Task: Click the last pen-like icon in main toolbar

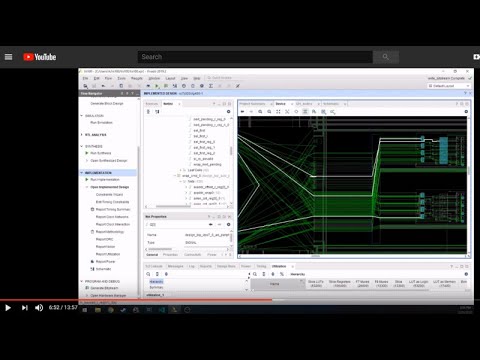Action: click(238, 86)
